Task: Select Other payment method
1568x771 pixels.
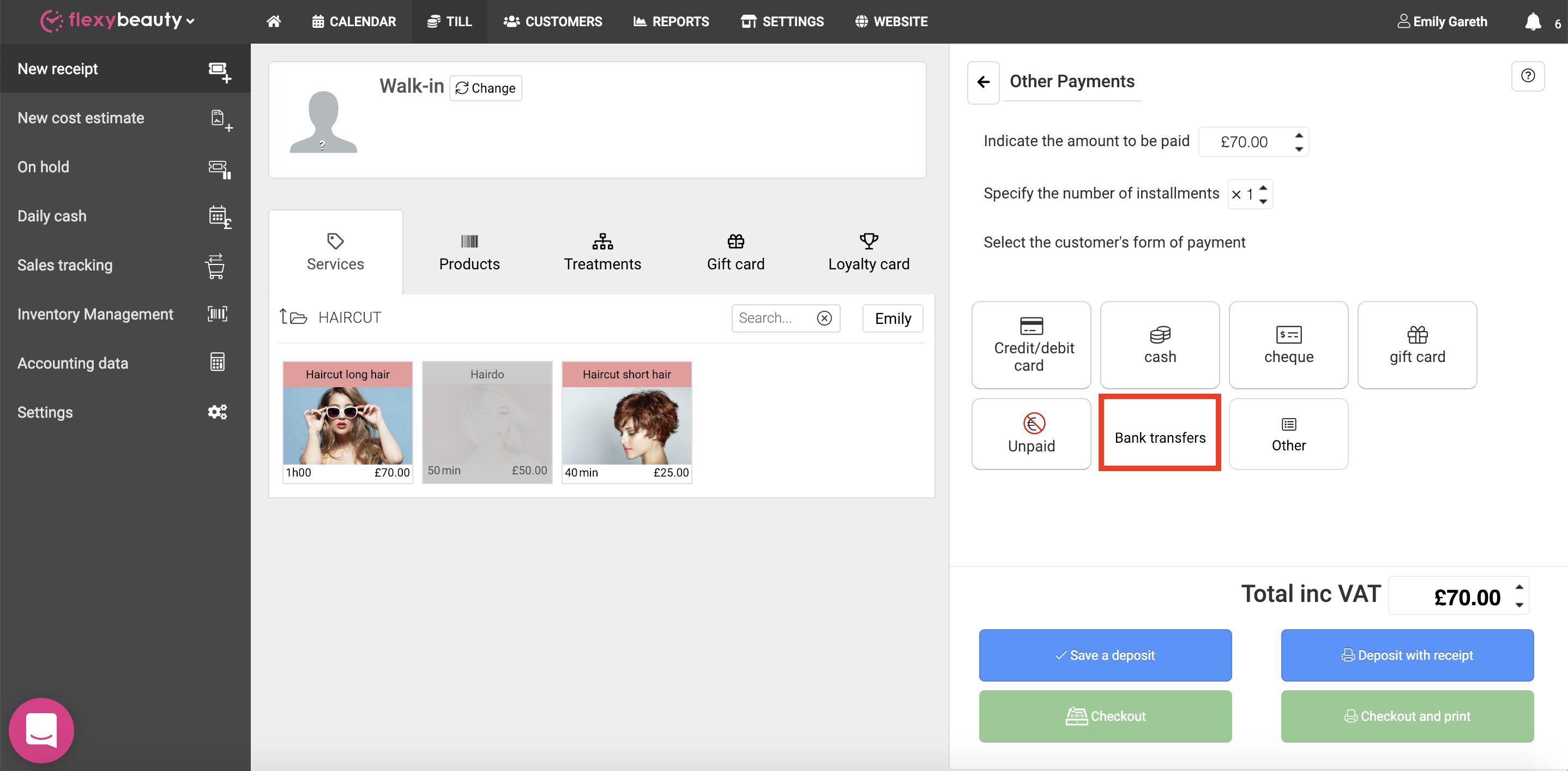Action: (x=1288, y=434)
